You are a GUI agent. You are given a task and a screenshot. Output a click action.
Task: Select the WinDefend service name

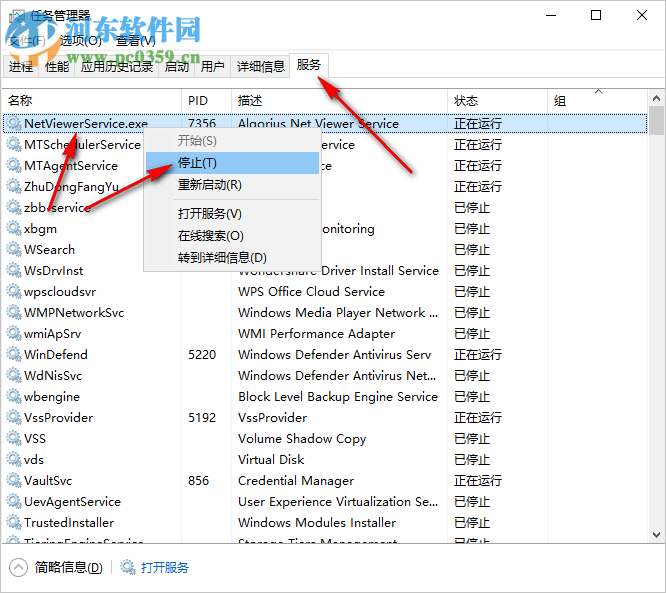coord(56,355)
